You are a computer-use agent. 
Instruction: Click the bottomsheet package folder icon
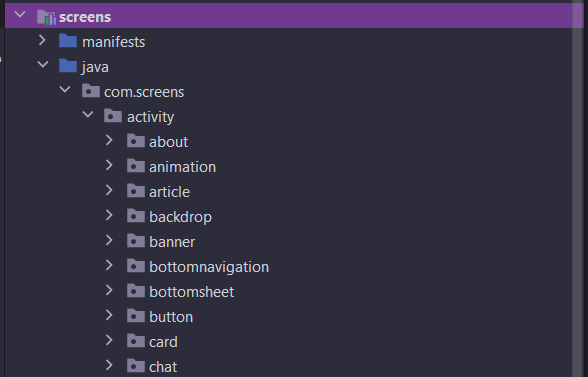click(x=136, y=291)
